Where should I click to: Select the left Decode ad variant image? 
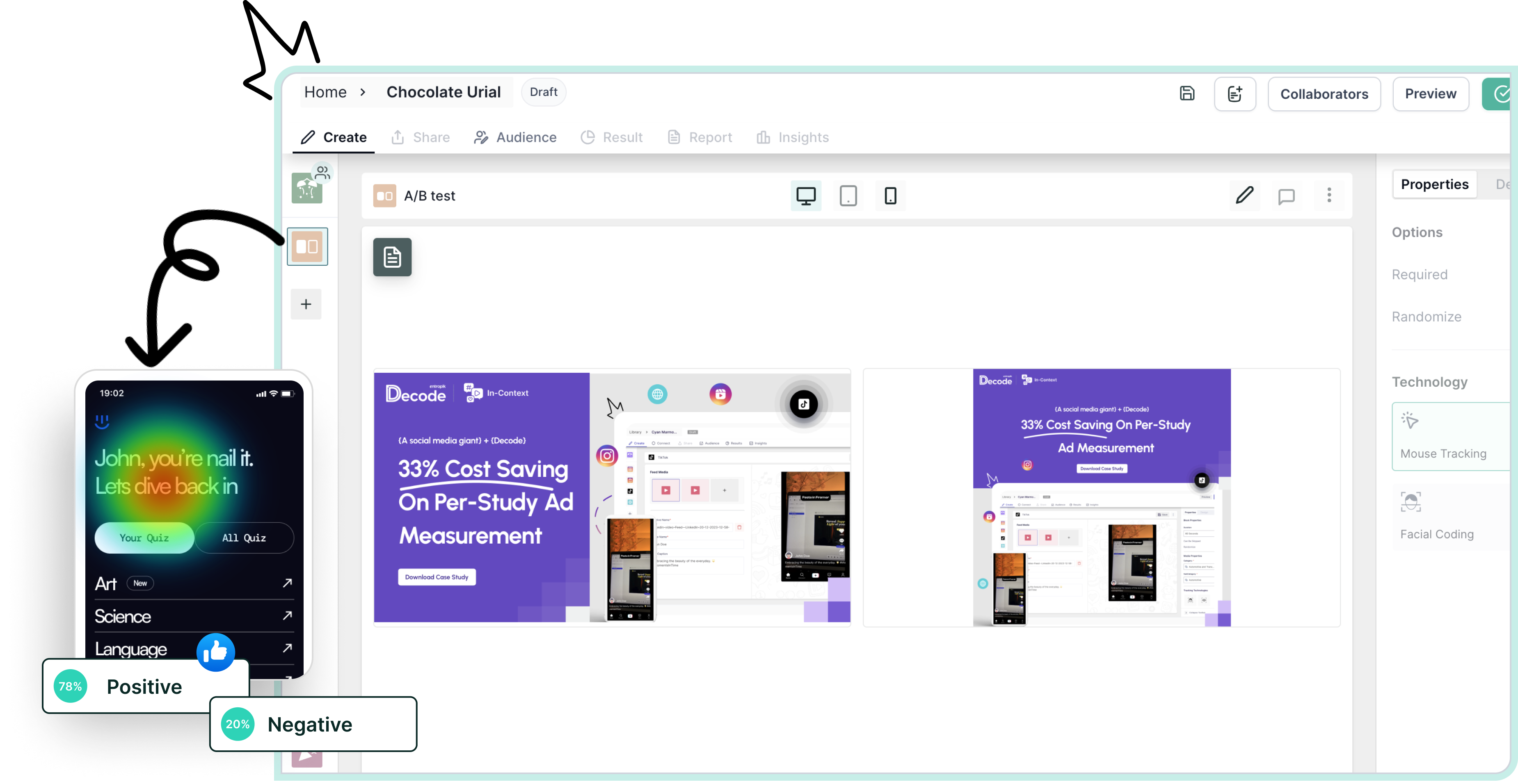(612, 497)
